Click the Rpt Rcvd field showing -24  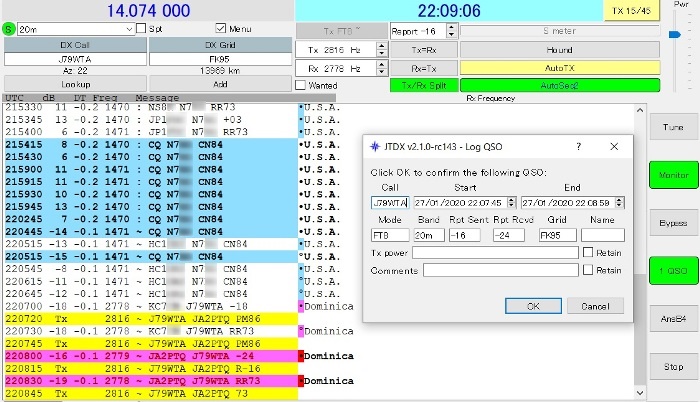508,235
